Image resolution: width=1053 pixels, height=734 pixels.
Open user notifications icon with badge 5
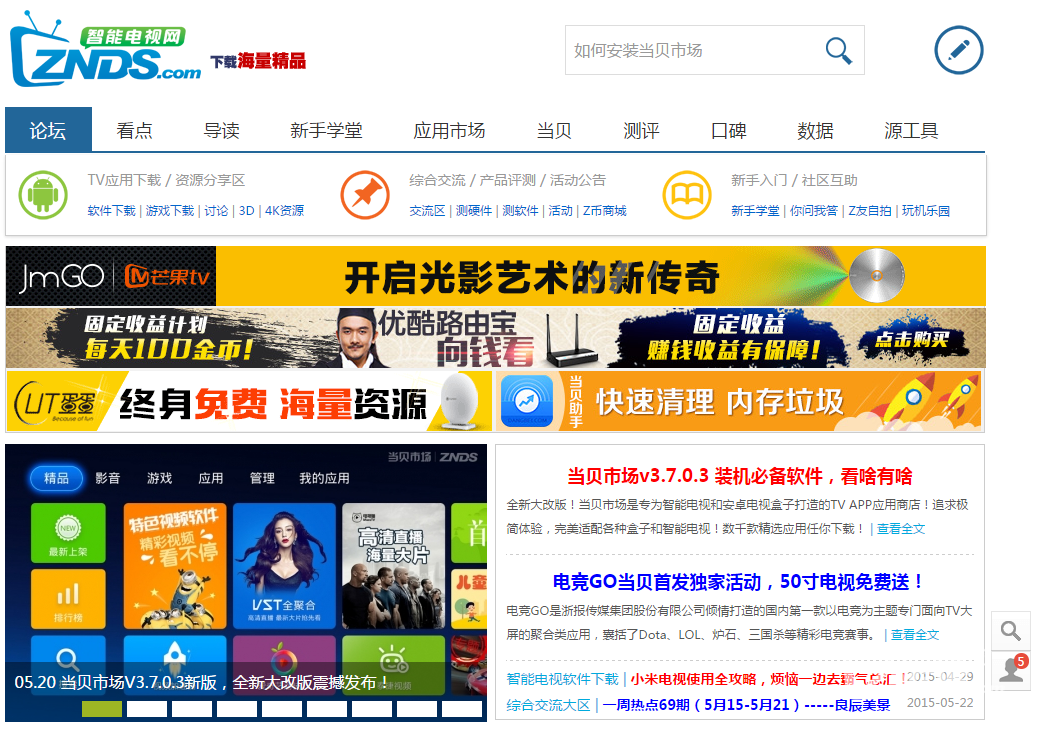(1011, 670)
